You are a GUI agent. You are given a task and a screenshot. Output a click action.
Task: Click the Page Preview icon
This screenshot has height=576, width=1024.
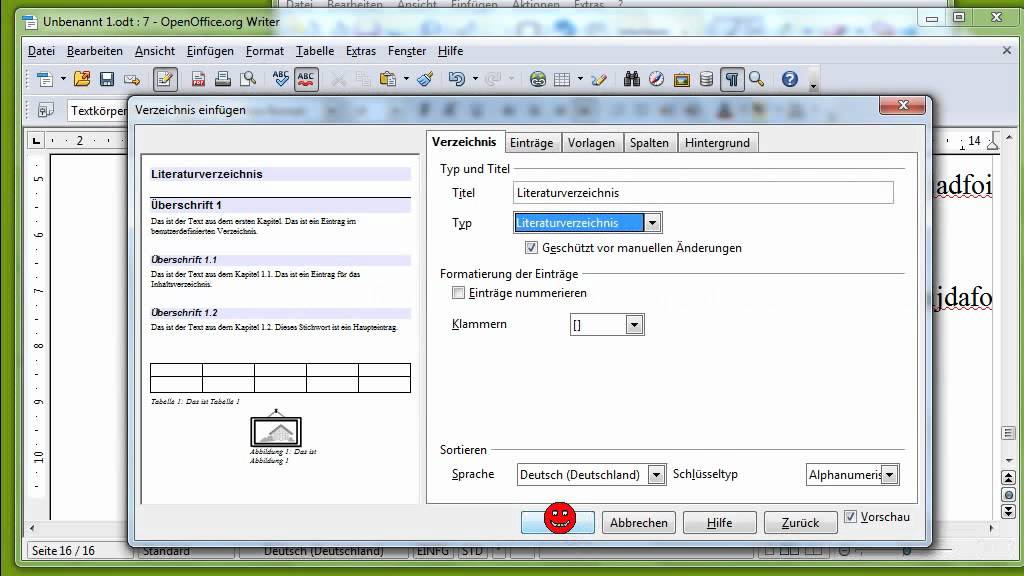[248, 80]
